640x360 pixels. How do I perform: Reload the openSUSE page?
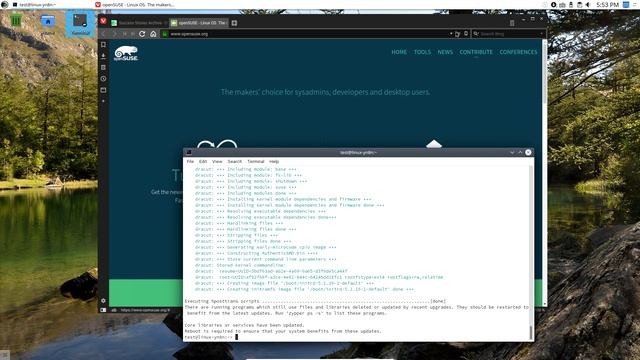pyautogui.click(x=142, y=34)
